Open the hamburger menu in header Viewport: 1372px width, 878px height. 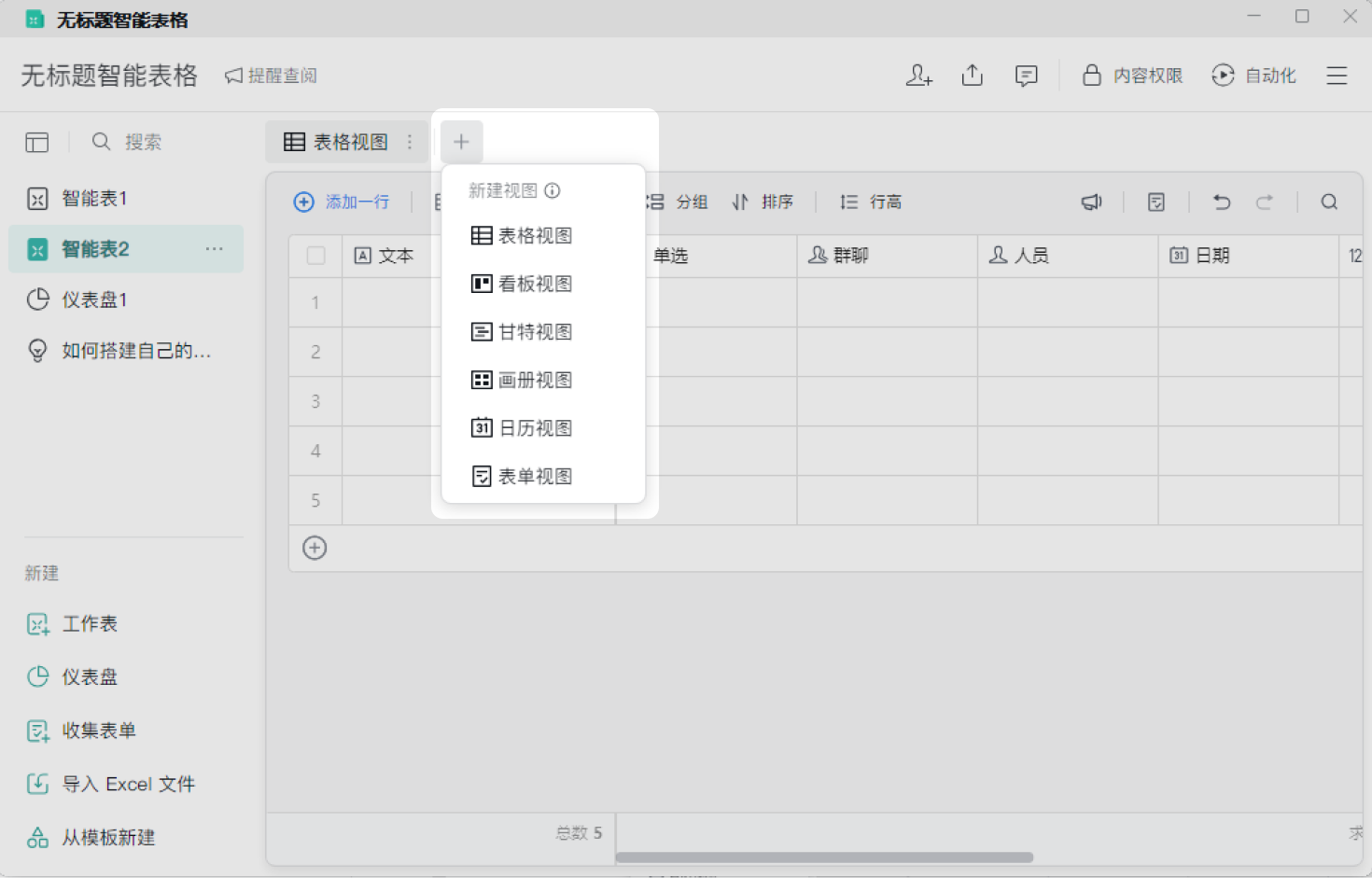pos(1337,76)
